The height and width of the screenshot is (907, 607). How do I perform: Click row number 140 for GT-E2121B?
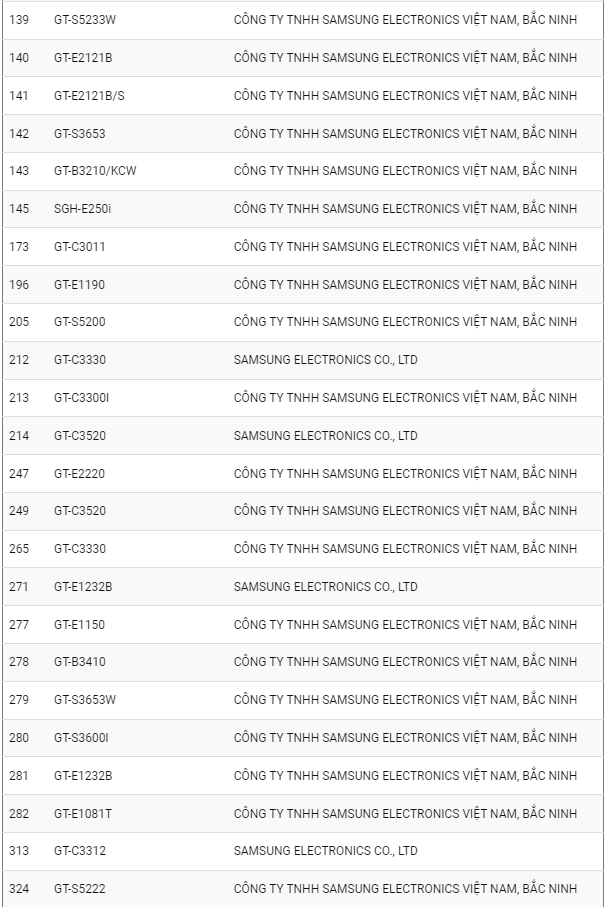[x=19, y=58]
